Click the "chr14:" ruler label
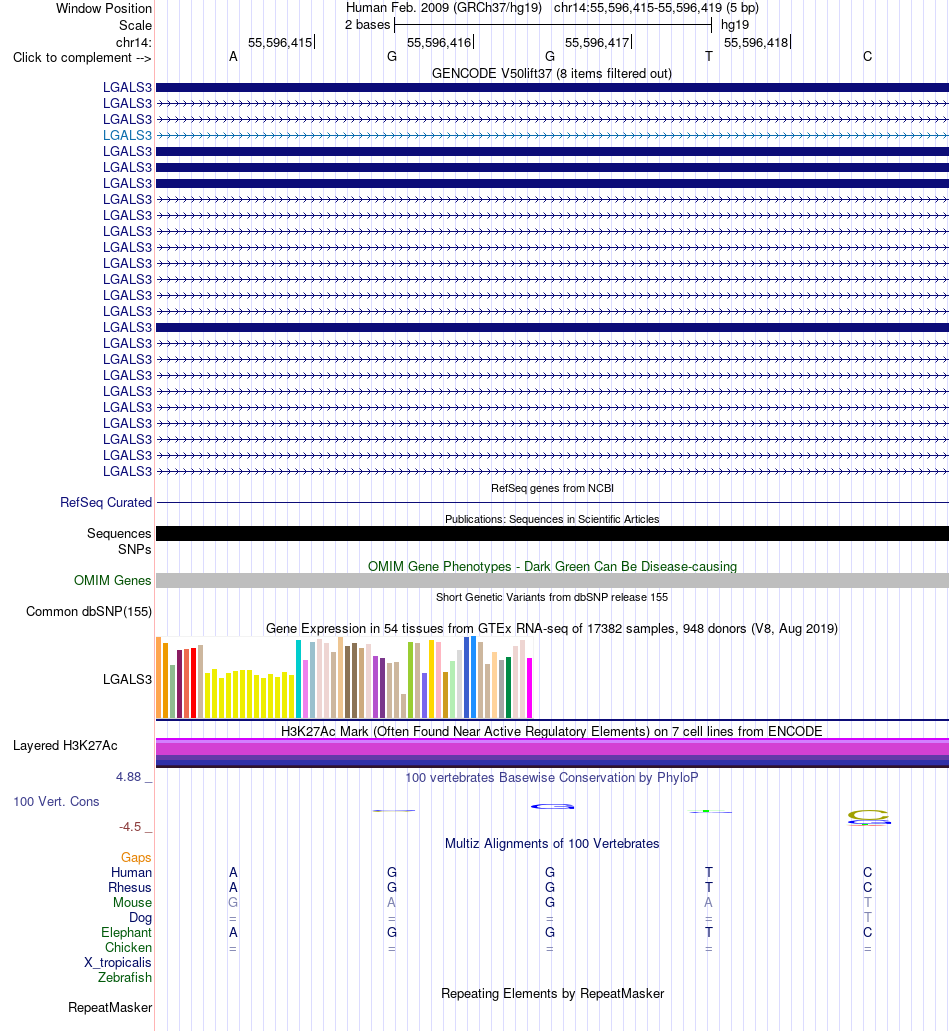This screenshot has width=950, height=1031. click(133, 43)
